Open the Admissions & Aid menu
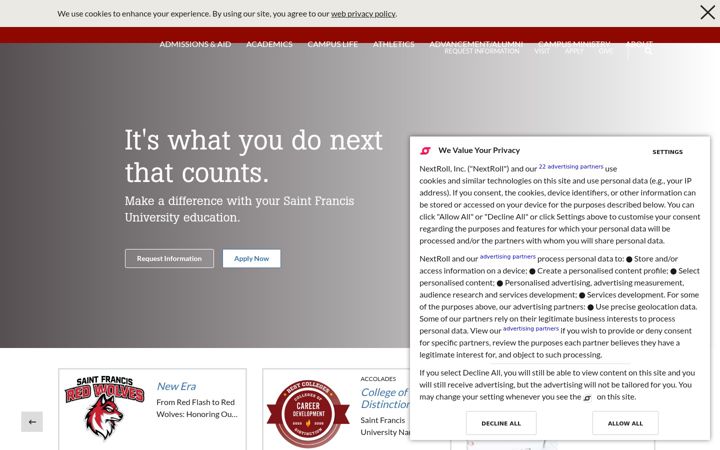Screen dimensions: 720x450 tap(195, 44)
